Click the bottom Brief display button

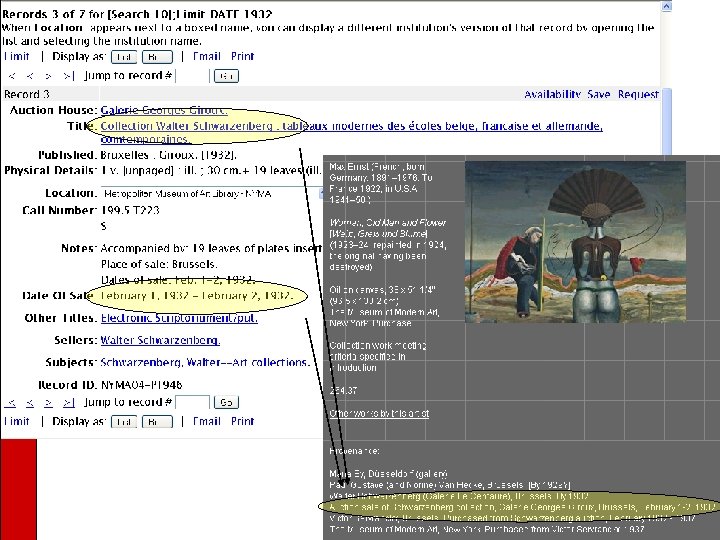(x=158, y=422)
